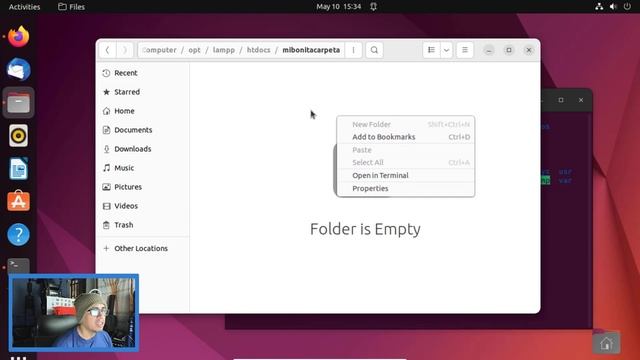Open the power system menu
The height and width of the screenshot is (360, 640).
click(627, 7)
